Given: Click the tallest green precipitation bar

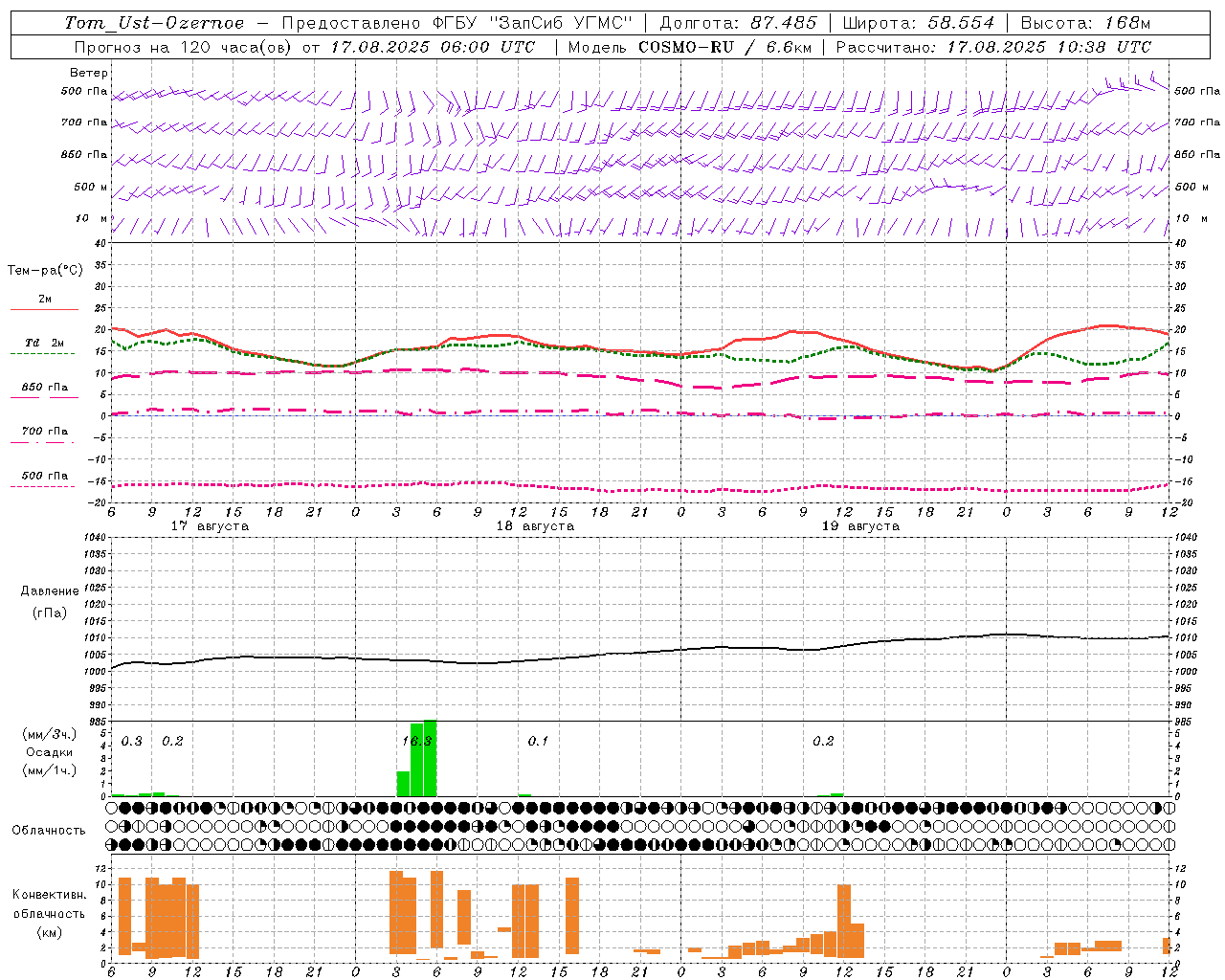Looking at the screenshot, I should (431, 758).
